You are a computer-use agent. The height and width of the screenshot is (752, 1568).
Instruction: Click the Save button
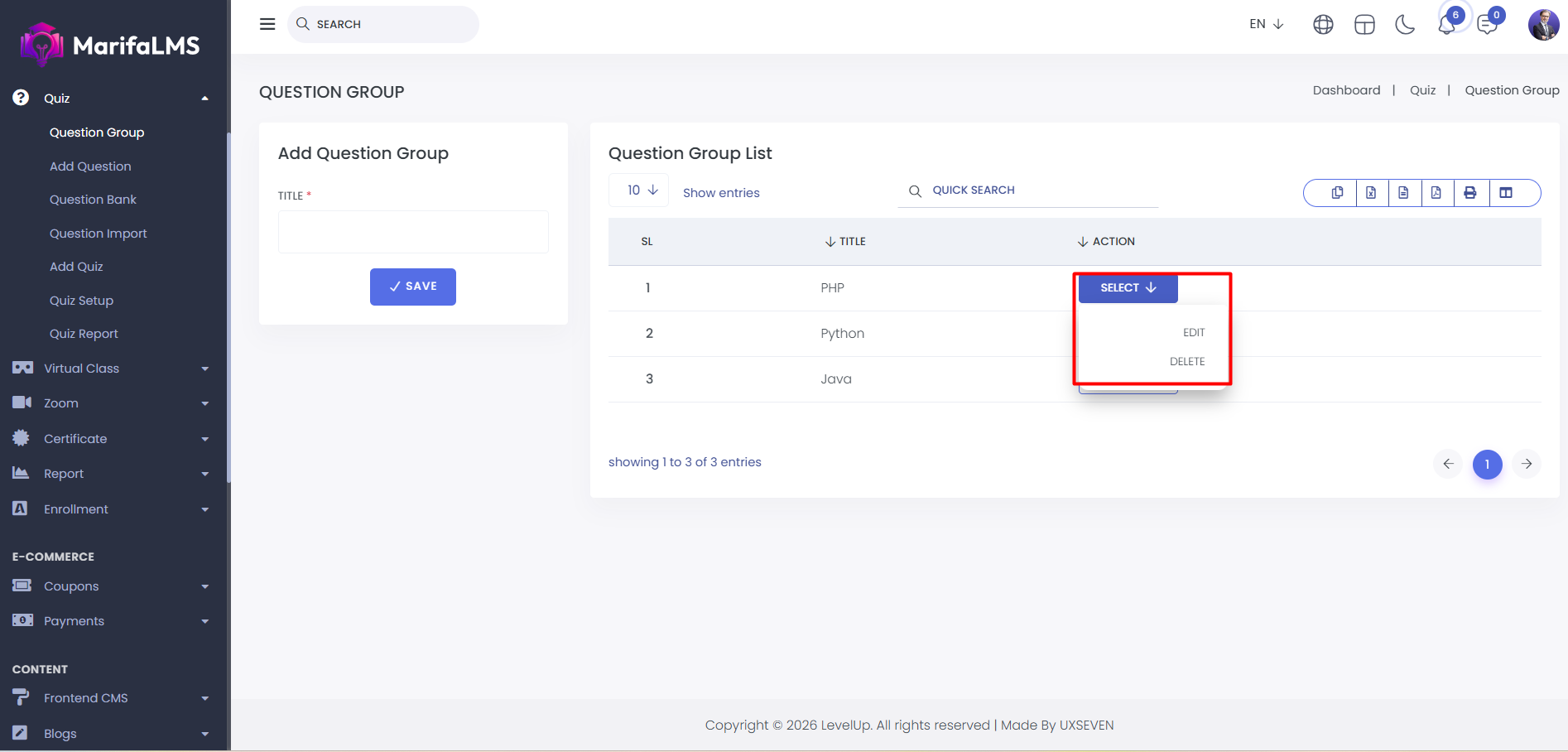(412, 287)
